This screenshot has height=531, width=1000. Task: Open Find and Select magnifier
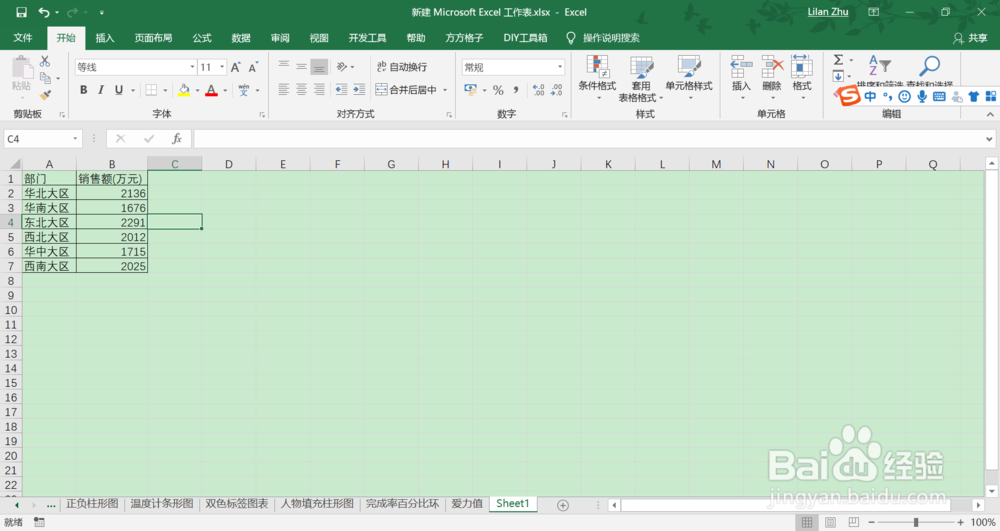[929, 66]
